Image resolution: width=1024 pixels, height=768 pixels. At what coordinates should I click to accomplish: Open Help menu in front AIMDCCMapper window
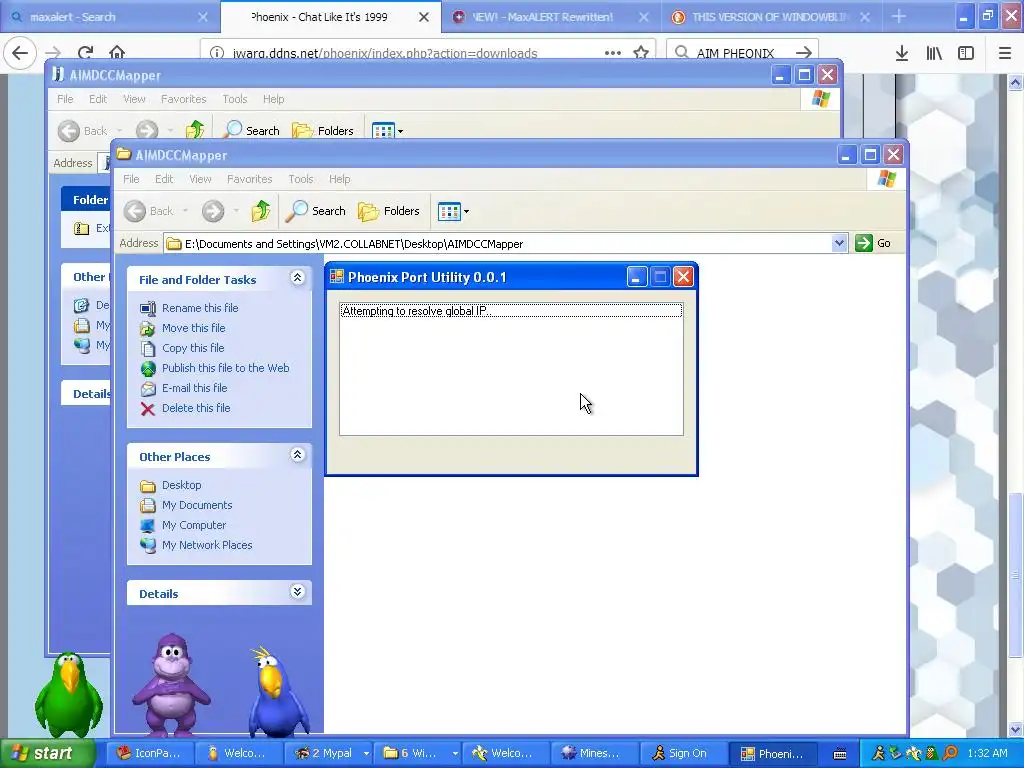pos(340,179)
